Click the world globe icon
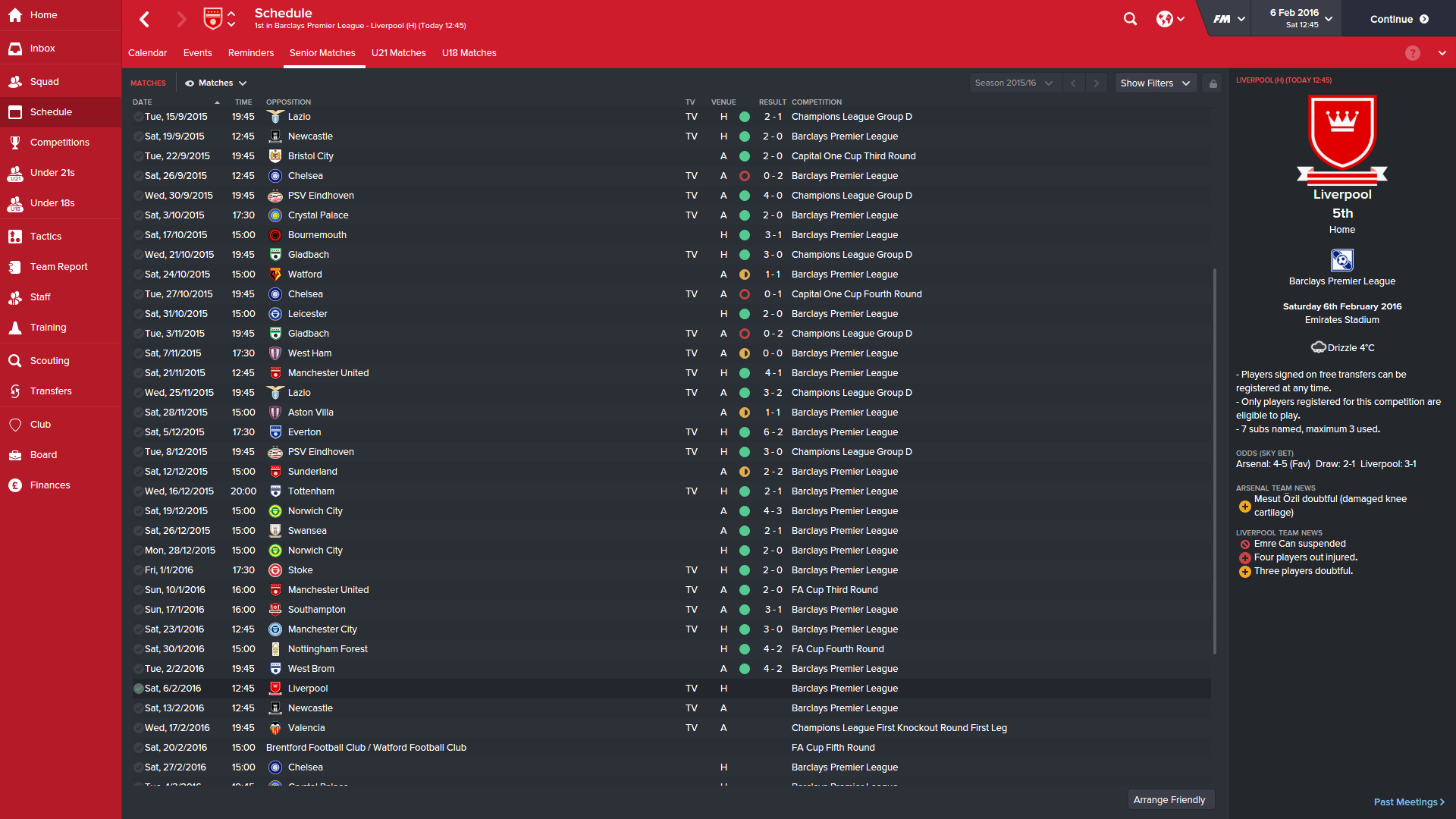 [x=1170, y=19]
